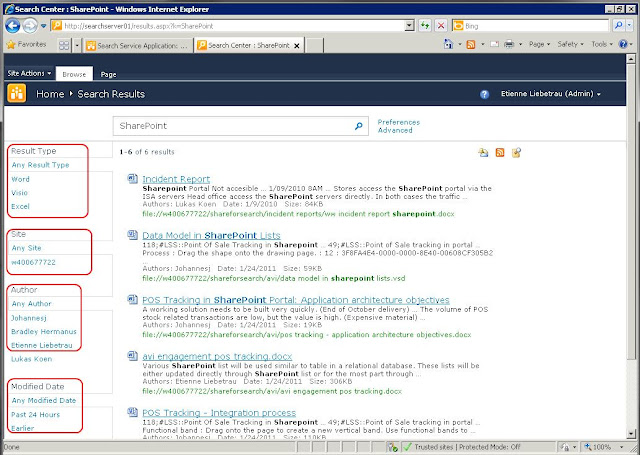This screenshot has width=640, height=455.
Task: Open the Page toolbar menu
Action: 539,44
